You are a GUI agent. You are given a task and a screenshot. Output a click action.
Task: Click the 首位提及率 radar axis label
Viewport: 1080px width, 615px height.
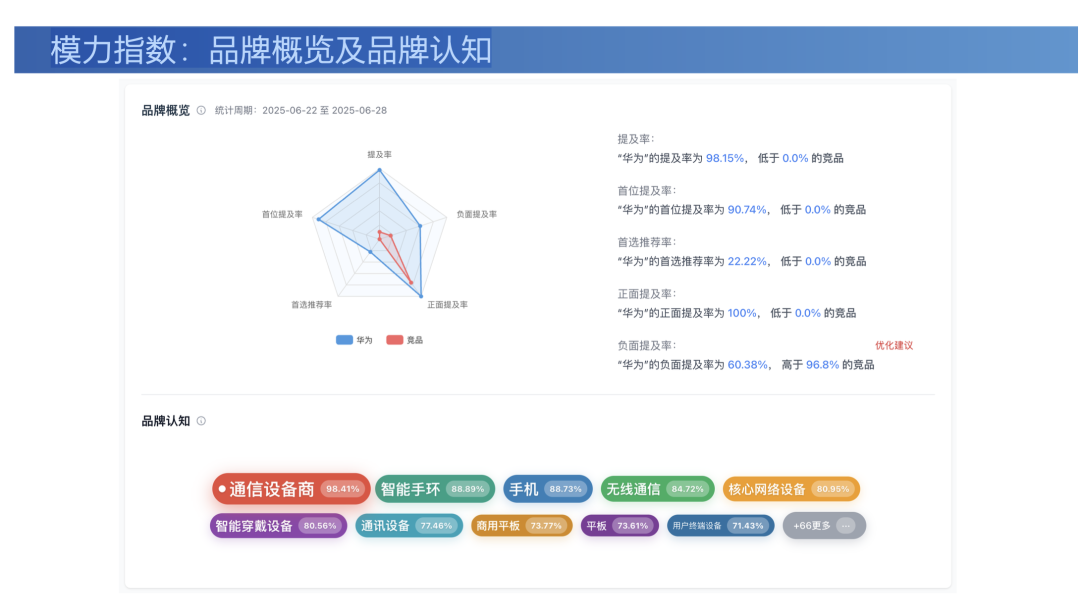[282, 214]
